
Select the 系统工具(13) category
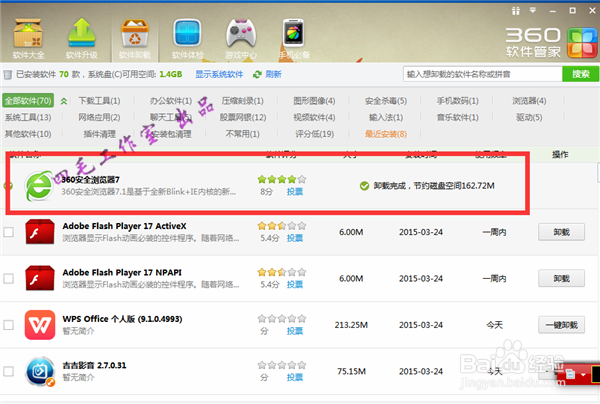pyautogui.click(x=28, y=117)
